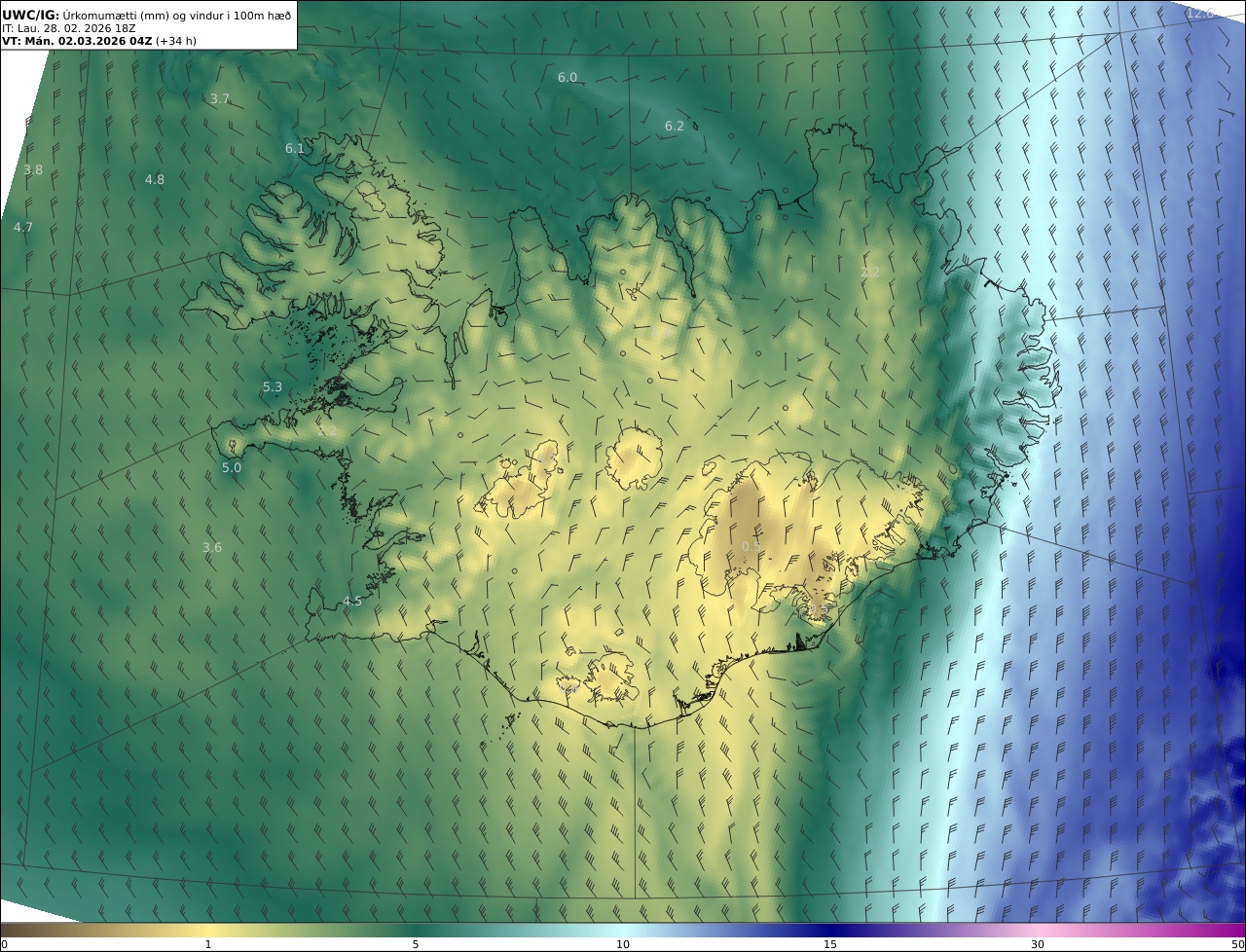The height and width of the screenshot is (952, 1246).
Task: Click the 1.4 value in north Iceland
Action: (663, 333)
